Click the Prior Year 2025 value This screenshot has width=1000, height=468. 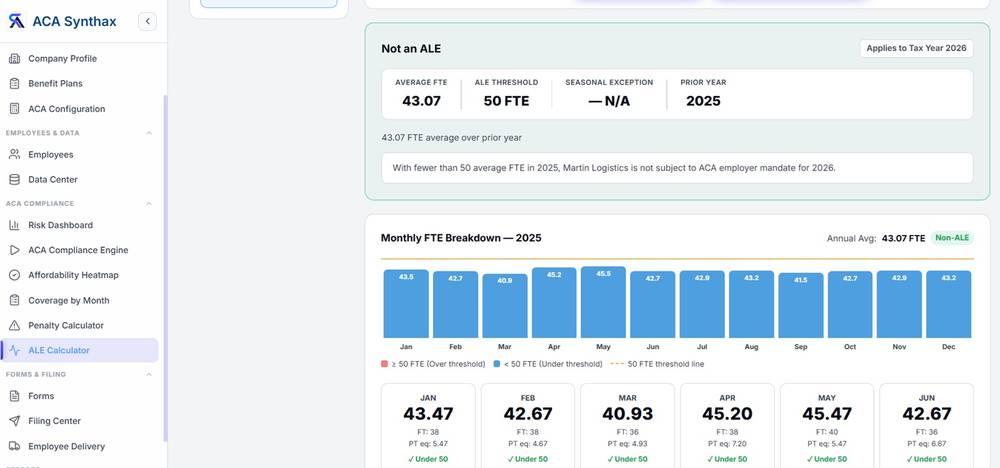click(703, 101)
